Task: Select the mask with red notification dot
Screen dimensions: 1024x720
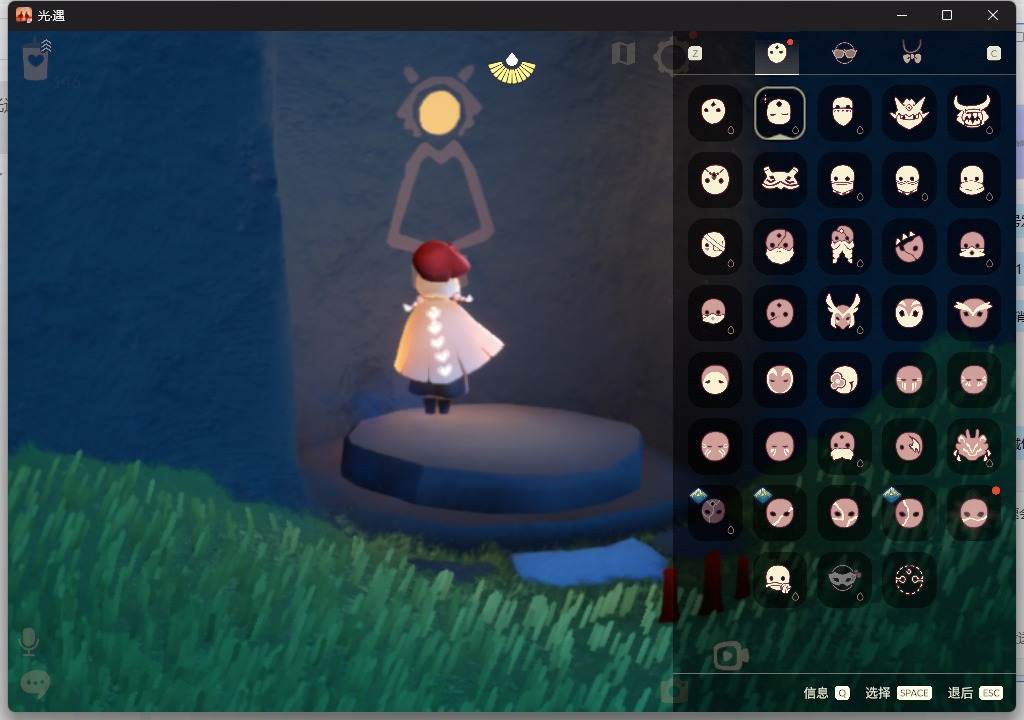Action: click(973, 513)
